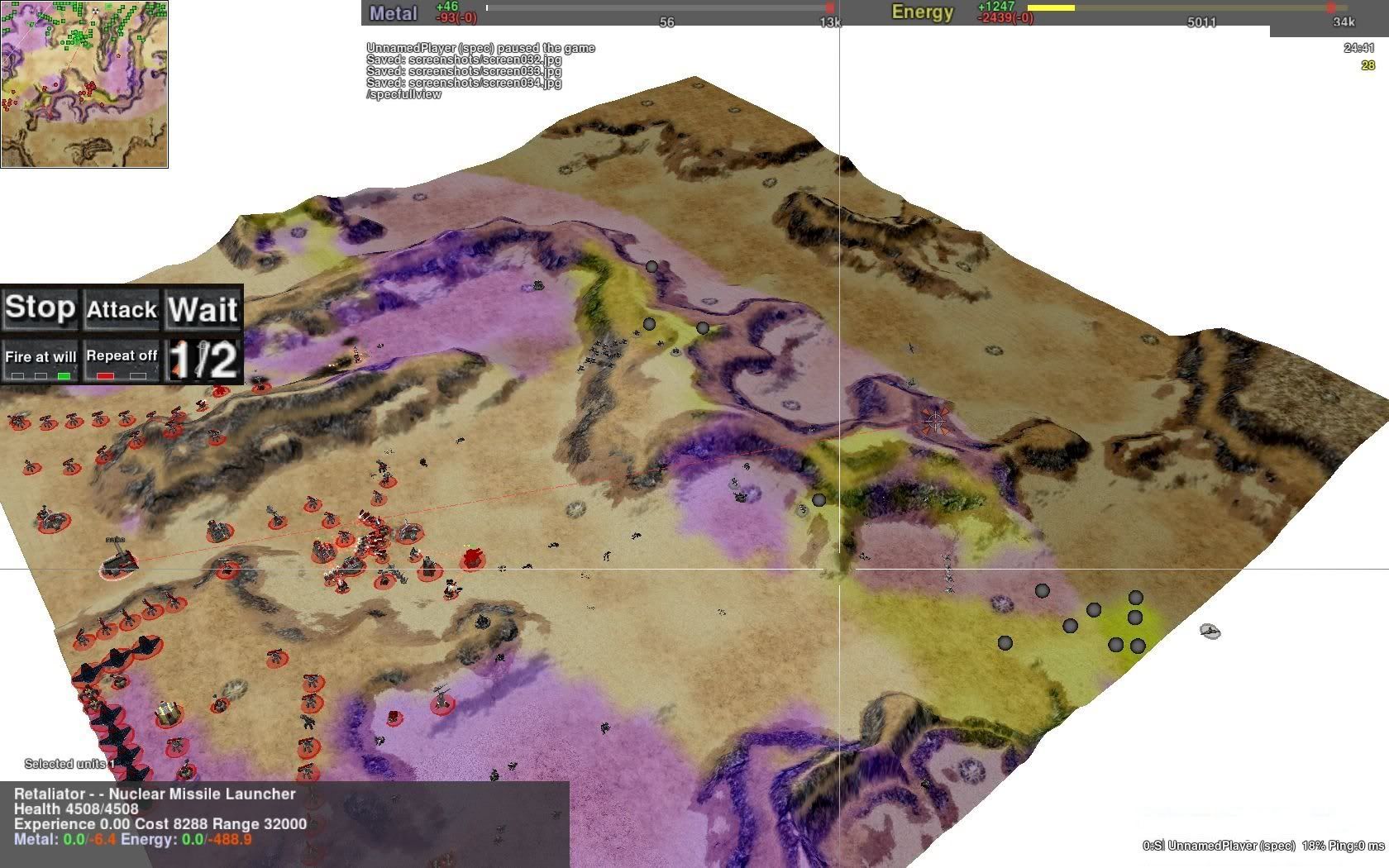Click energy income value +1247

[995, 7]
